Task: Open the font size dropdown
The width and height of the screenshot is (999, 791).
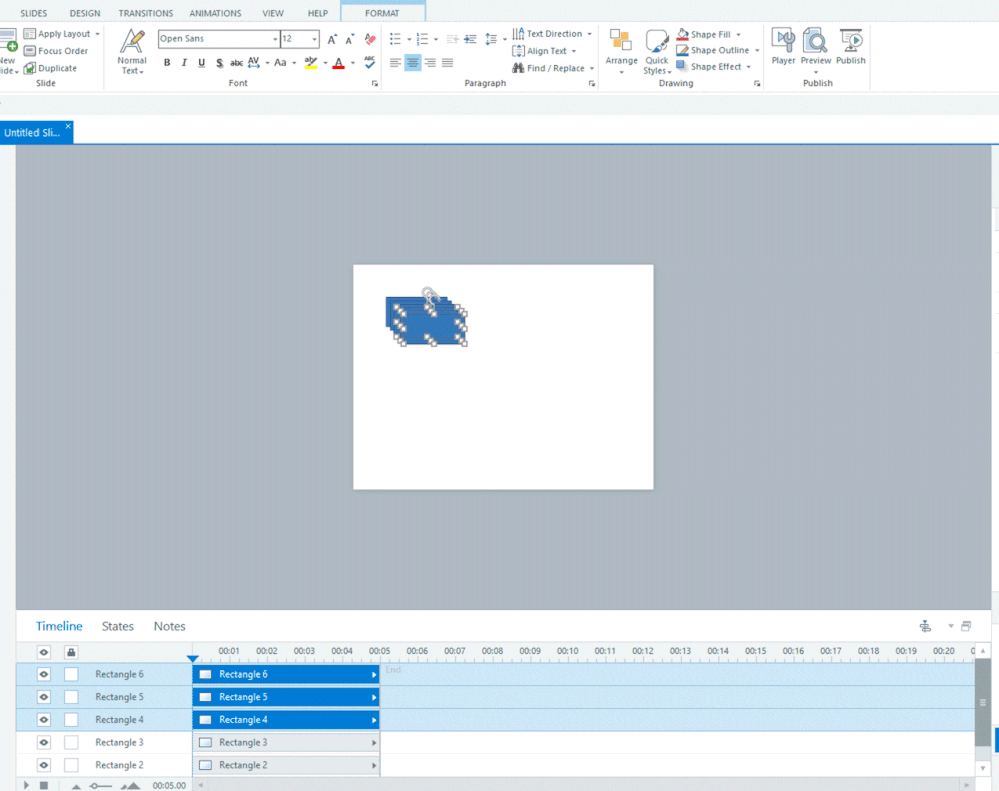Action: [x=314, y=39]
